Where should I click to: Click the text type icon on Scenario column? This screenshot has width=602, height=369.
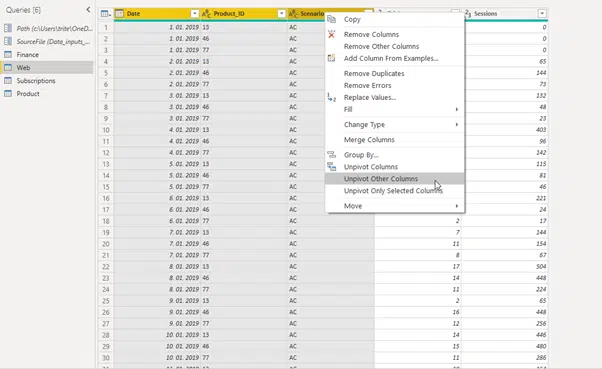pyautogui.click(x=293, y=14)
